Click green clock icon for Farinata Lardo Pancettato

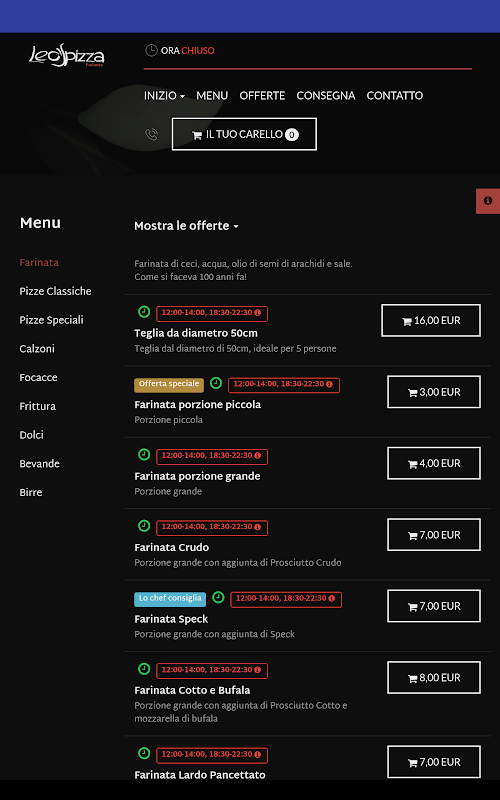[144, 753]
